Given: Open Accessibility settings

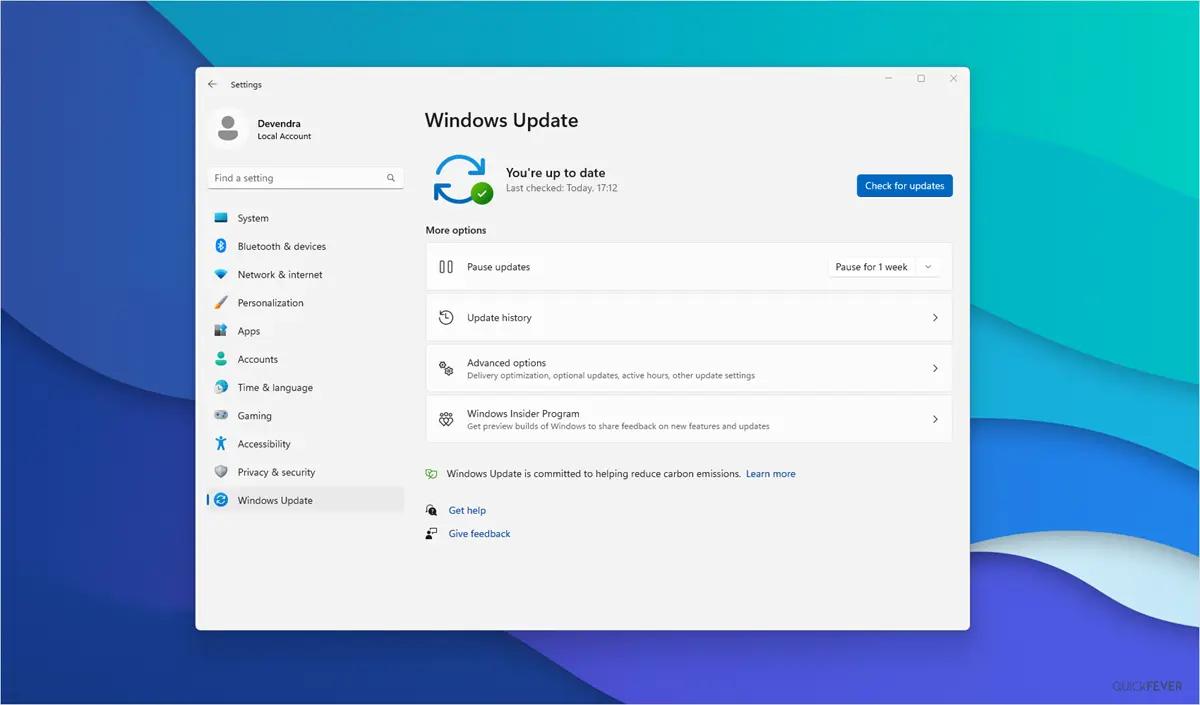Looking at the screenshot, I should [305, 443].
